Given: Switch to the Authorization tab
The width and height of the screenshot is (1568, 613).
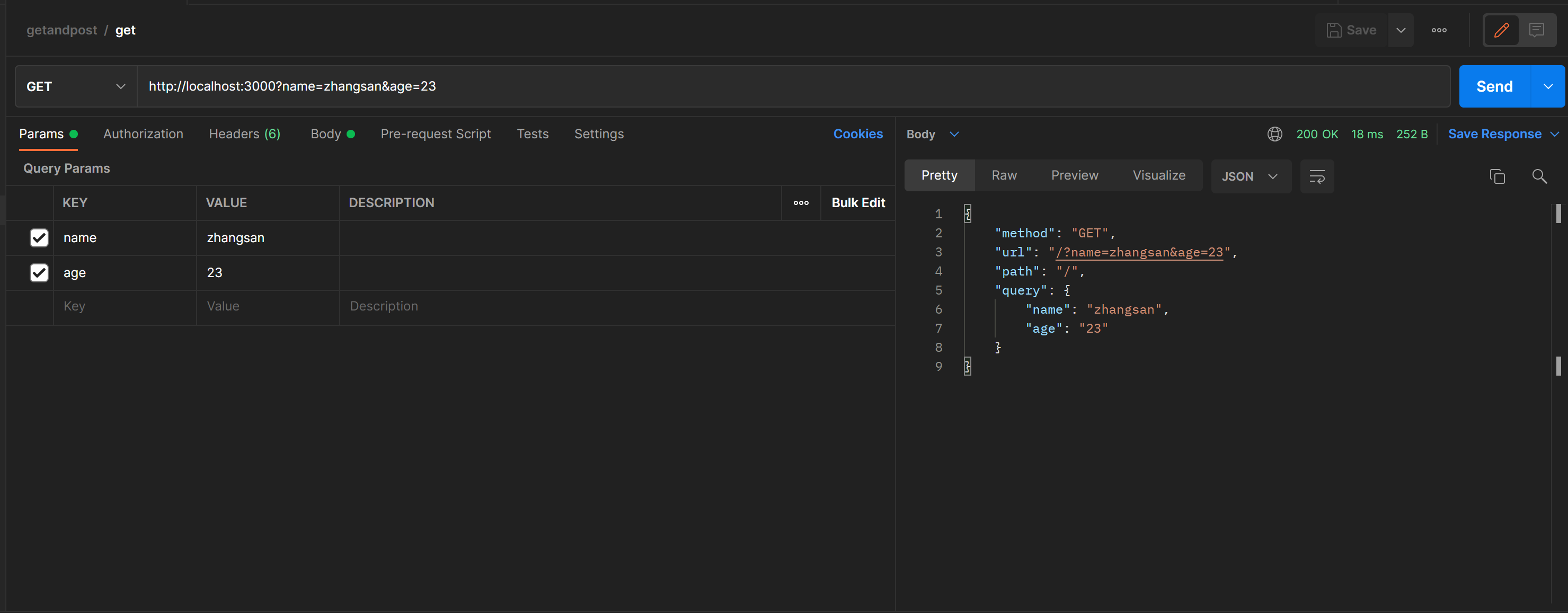Looking at the screenshot, I should coord(143,134).
